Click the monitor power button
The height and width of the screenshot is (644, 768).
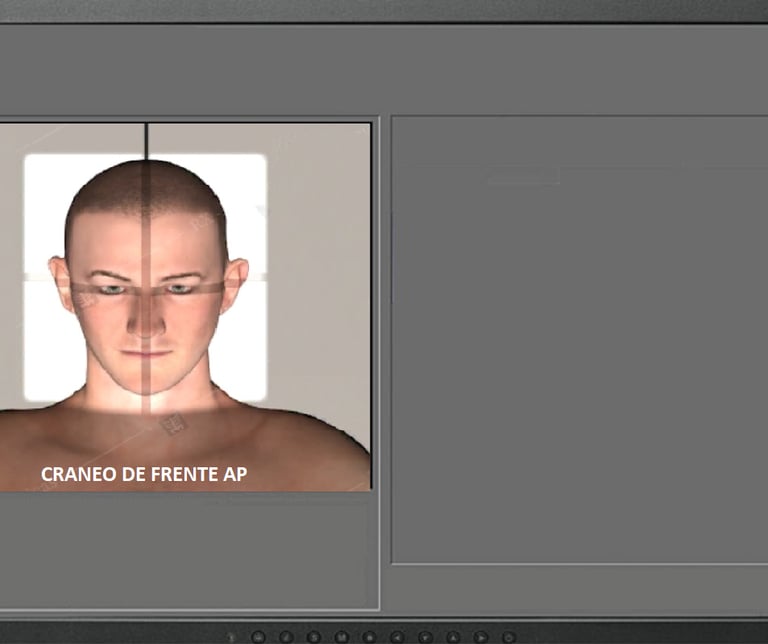pos(509,638)
